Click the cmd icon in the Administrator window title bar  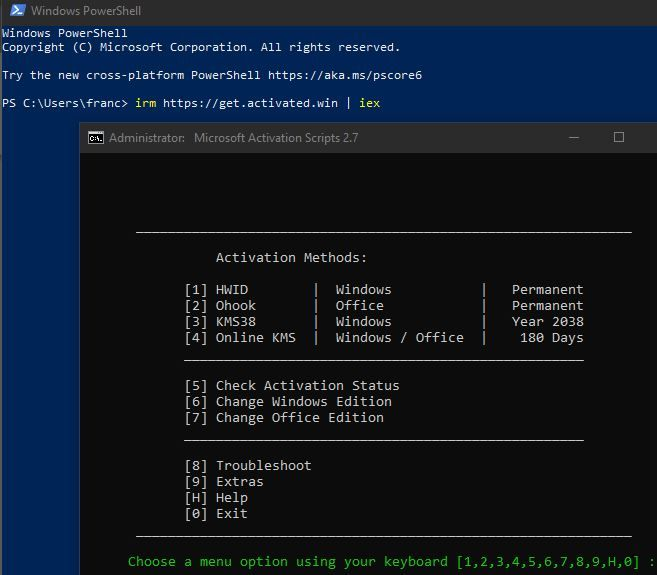[x=96, y=138]
